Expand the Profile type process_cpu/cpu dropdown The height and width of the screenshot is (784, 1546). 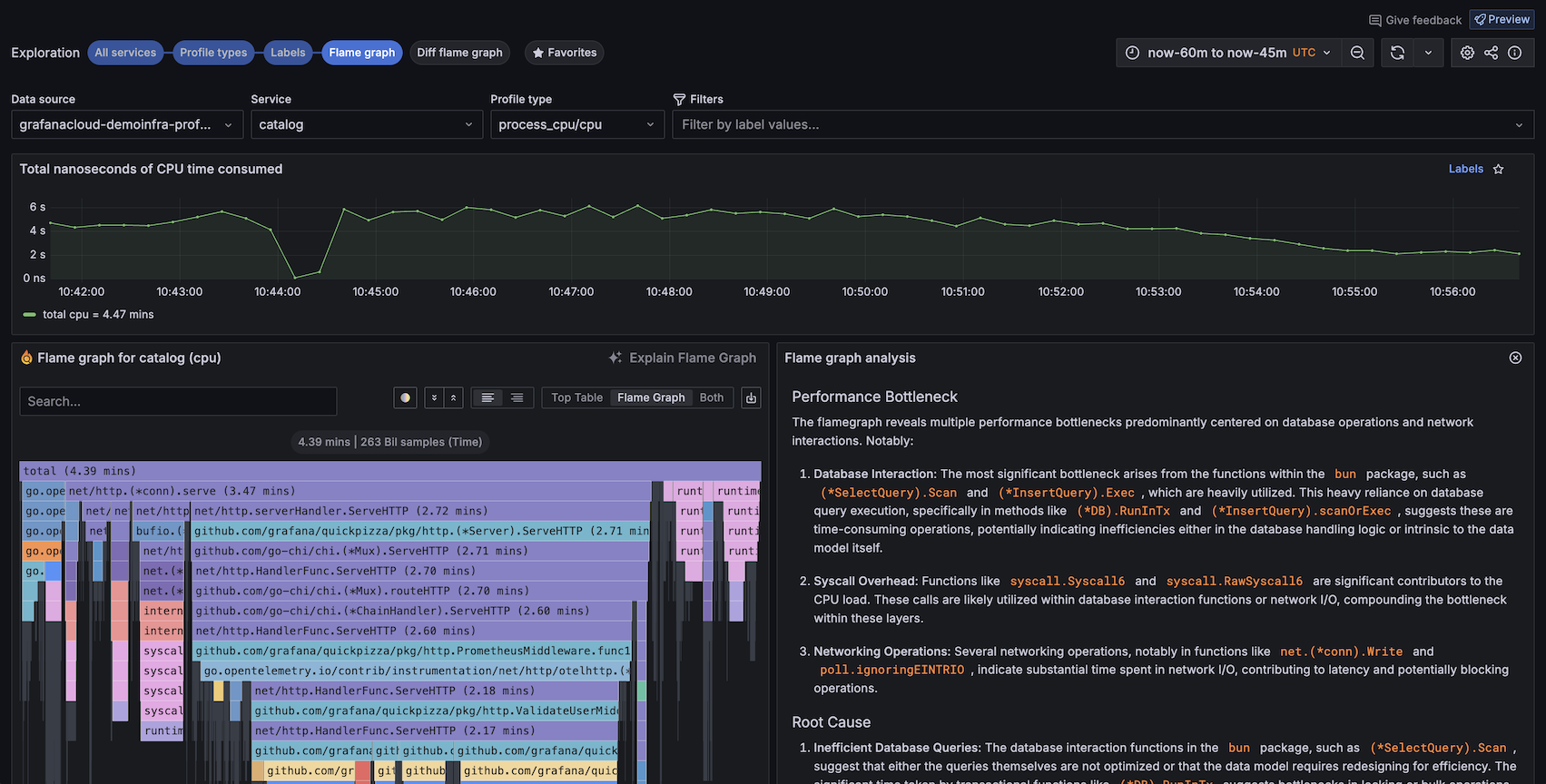point(576,124)
